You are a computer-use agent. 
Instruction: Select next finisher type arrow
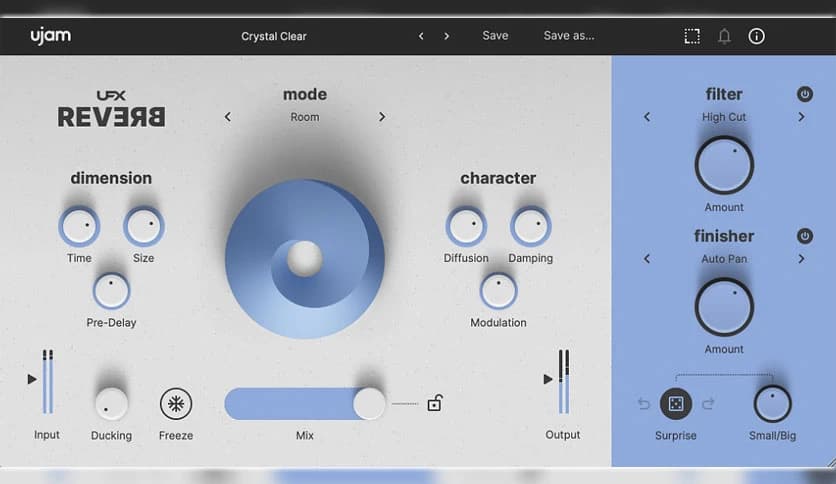(x=801, y=259)
